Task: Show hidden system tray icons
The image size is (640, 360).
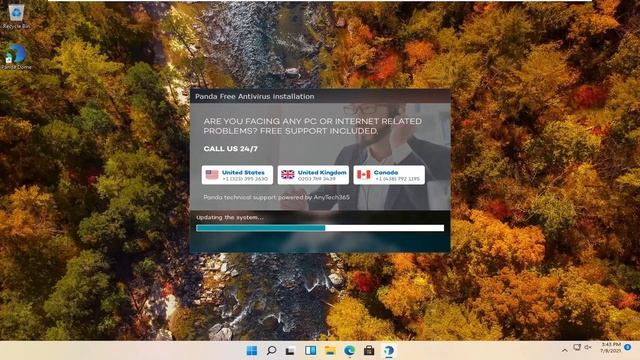Action: 565,350
